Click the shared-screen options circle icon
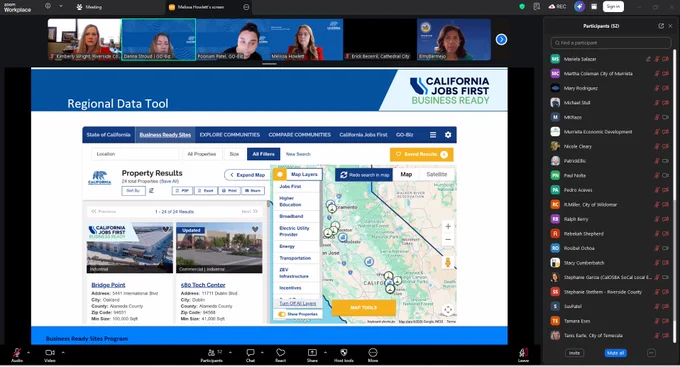 246,7
